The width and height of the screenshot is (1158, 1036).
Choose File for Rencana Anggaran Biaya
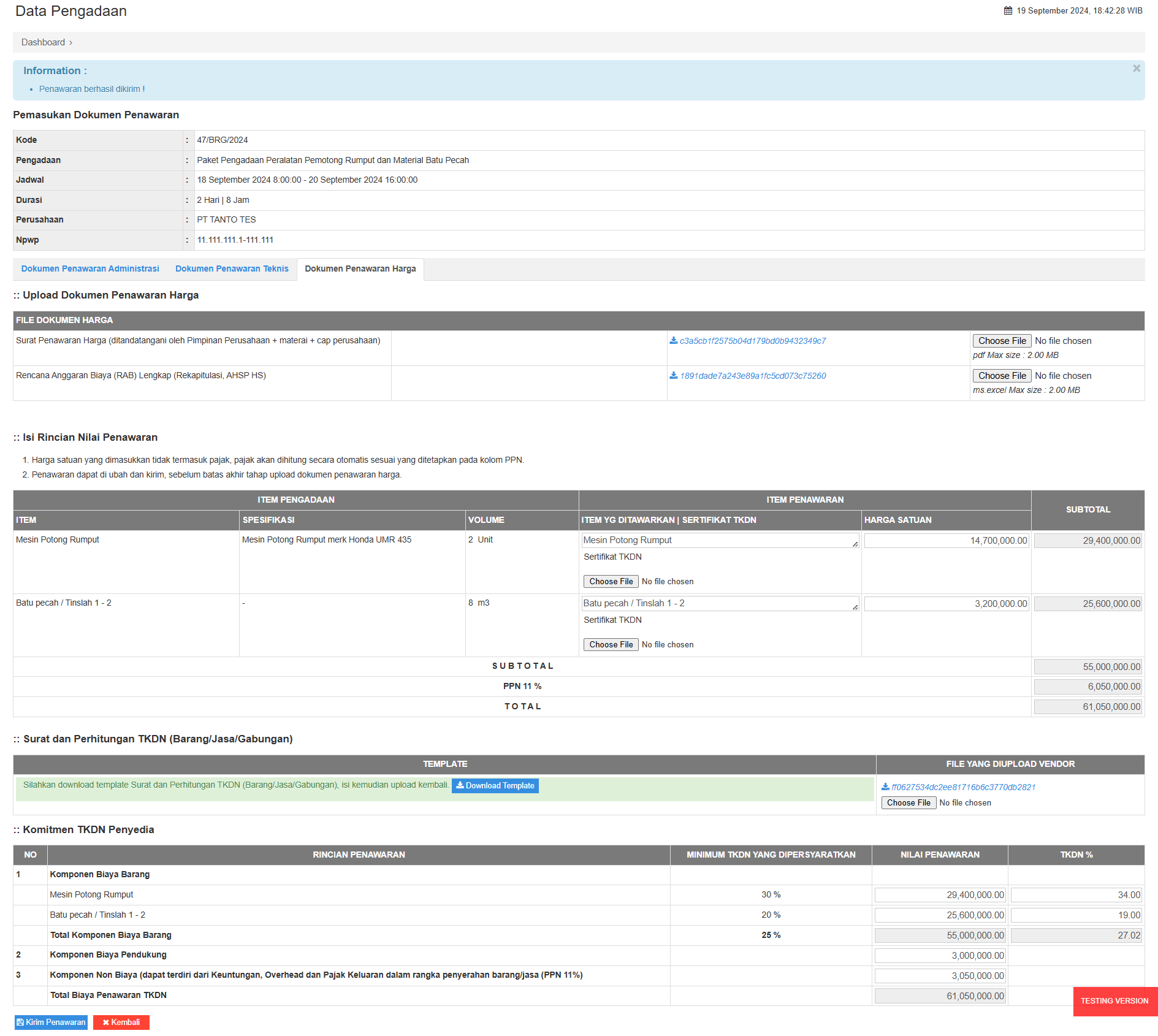tap(1002, 376)
